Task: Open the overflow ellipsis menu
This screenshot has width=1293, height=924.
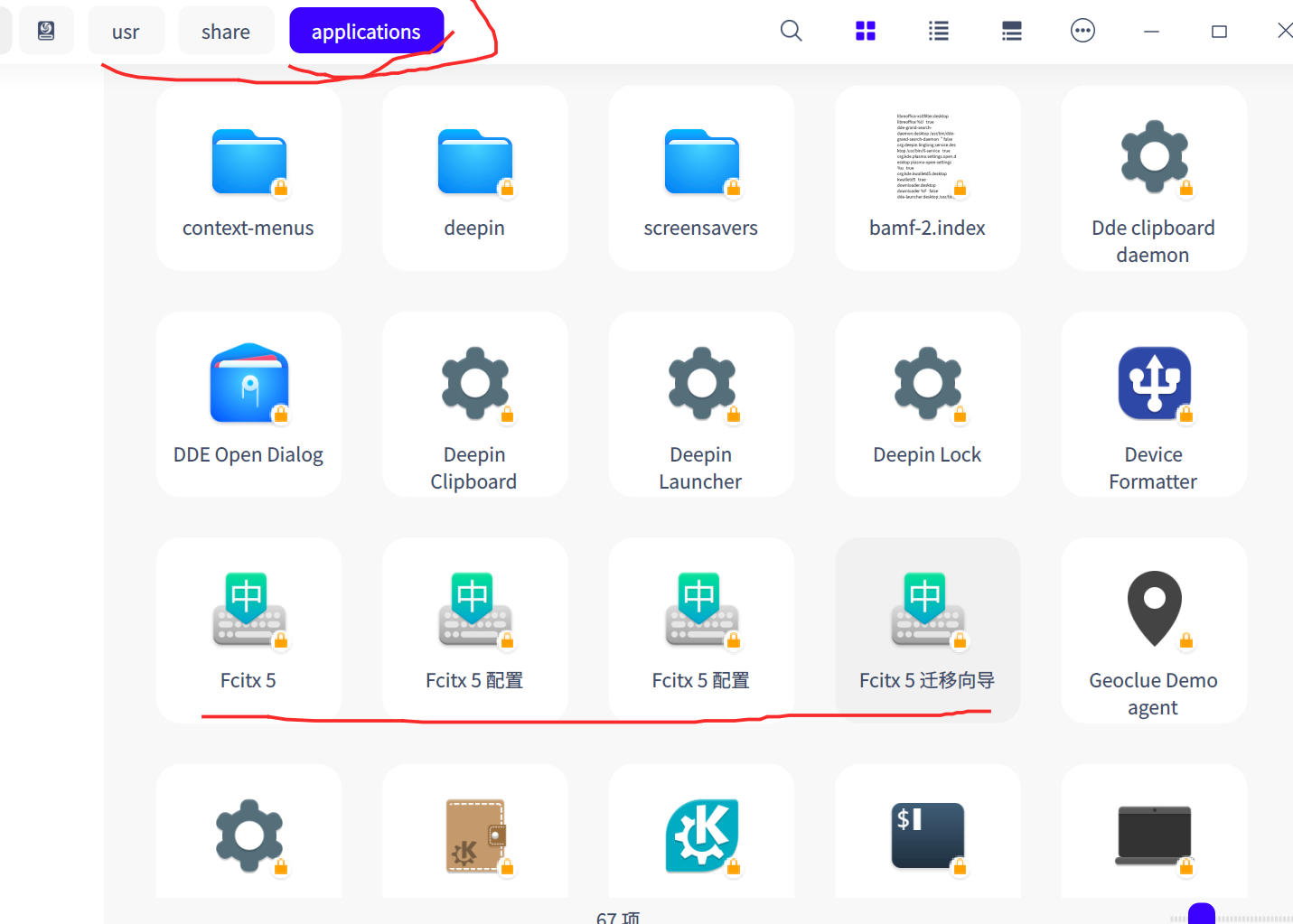Action: pos(1082,30)
